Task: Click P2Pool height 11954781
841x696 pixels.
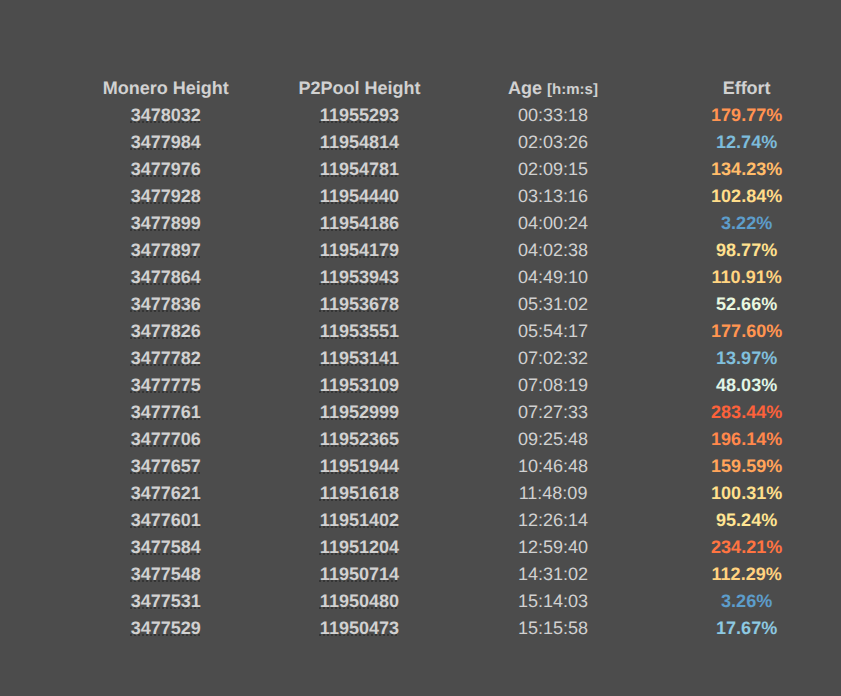Action: click(359, 169)
